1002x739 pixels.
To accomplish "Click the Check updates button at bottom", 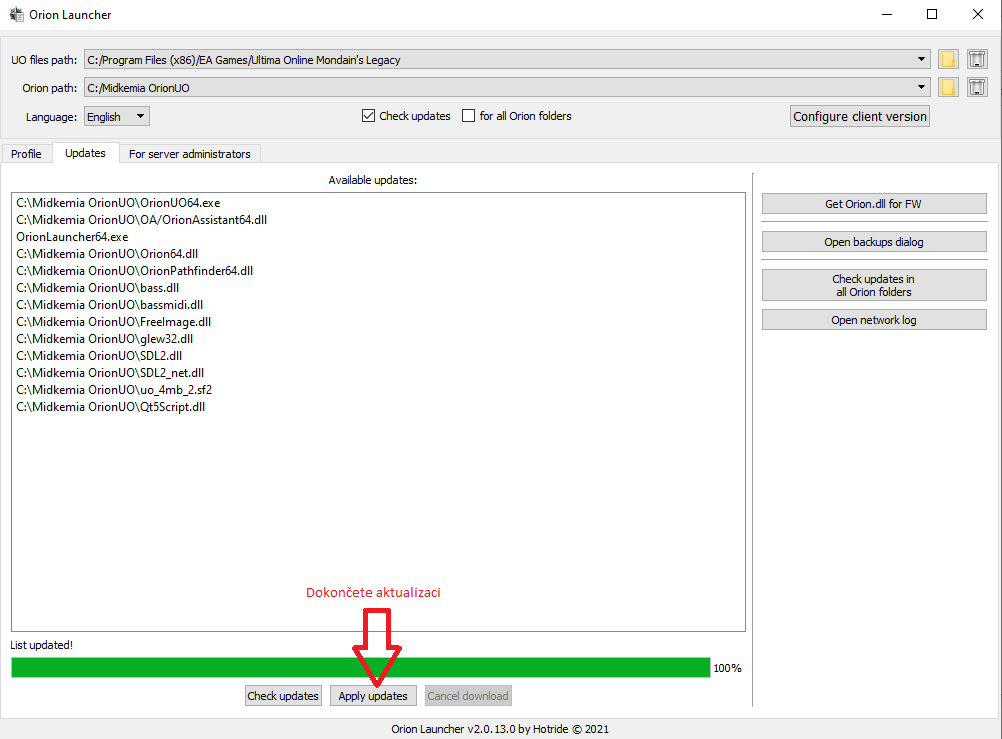I will [x=283, y=696].
